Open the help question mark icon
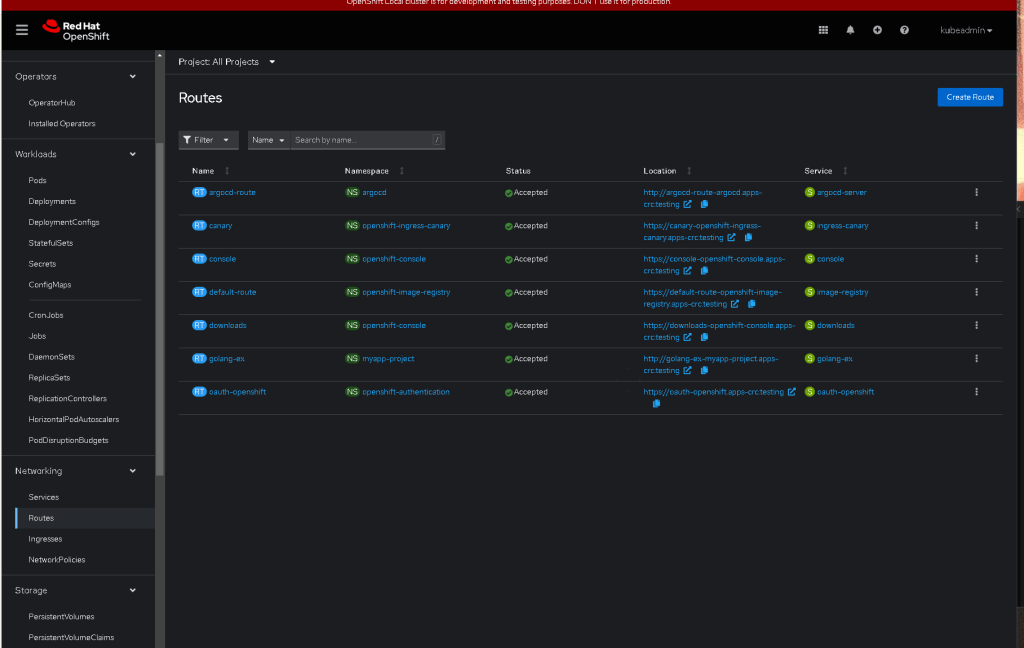 tap(904, 30)
